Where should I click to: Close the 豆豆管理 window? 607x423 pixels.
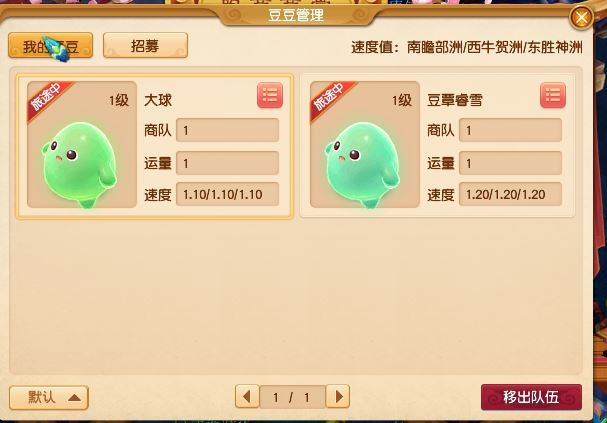tap(581, 17)
